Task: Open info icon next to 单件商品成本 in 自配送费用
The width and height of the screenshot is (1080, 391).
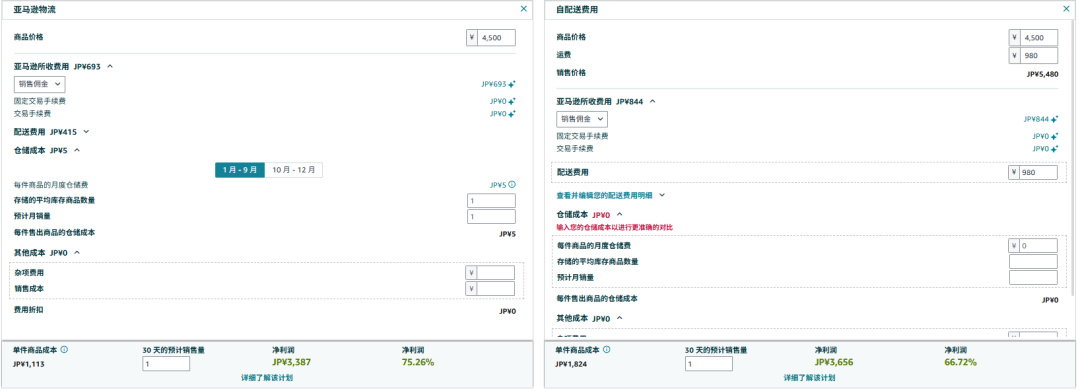Action: pyautogui.click(x=606, y=350)
